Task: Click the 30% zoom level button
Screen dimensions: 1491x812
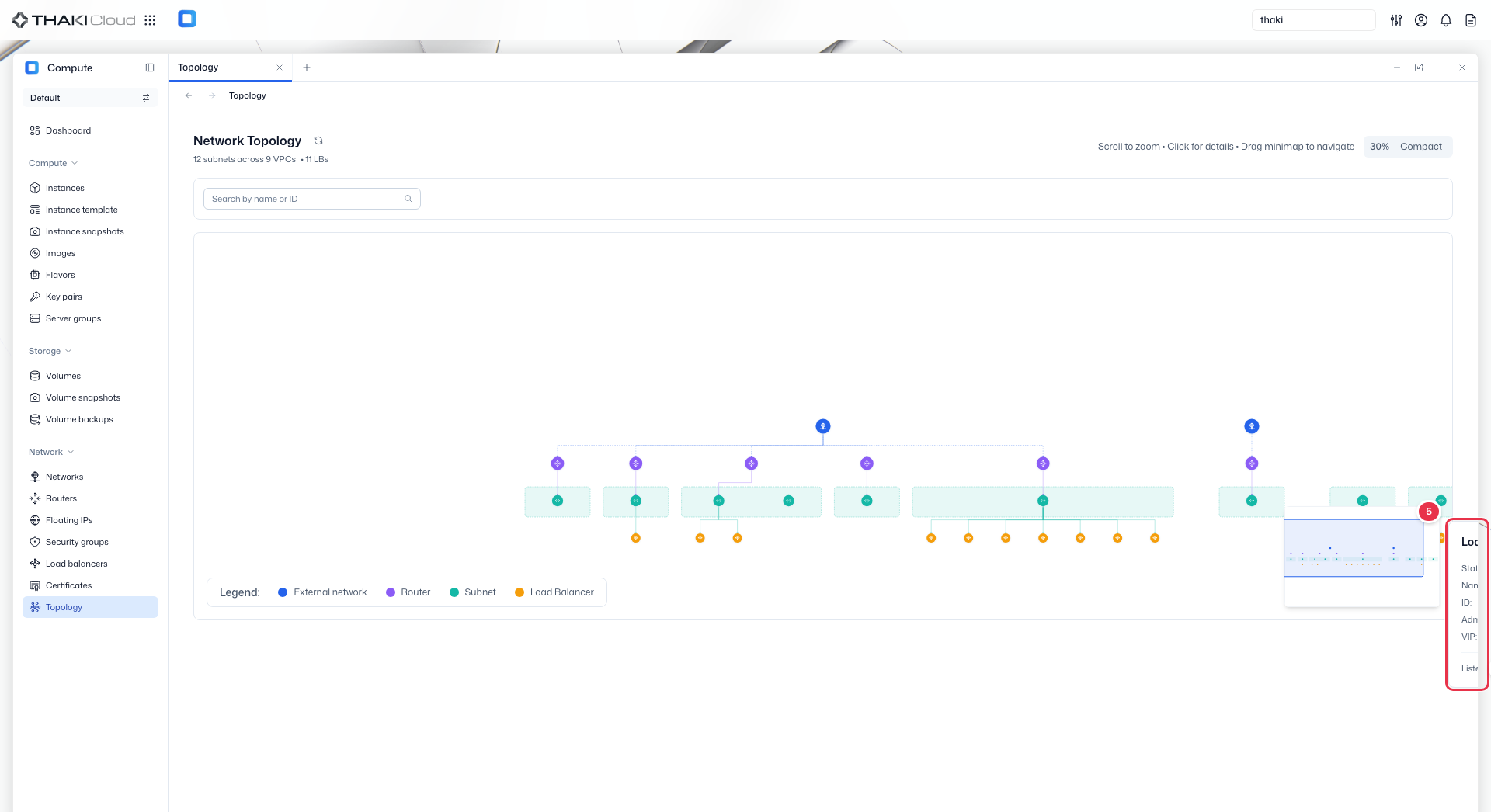Action: click(1379, 147)
